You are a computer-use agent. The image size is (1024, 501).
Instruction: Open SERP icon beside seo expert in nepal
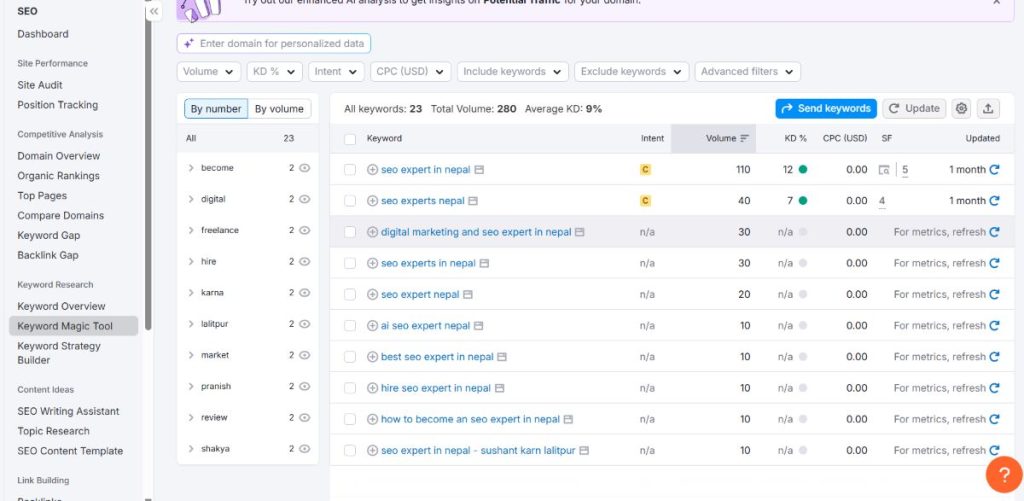pos(479,170)
